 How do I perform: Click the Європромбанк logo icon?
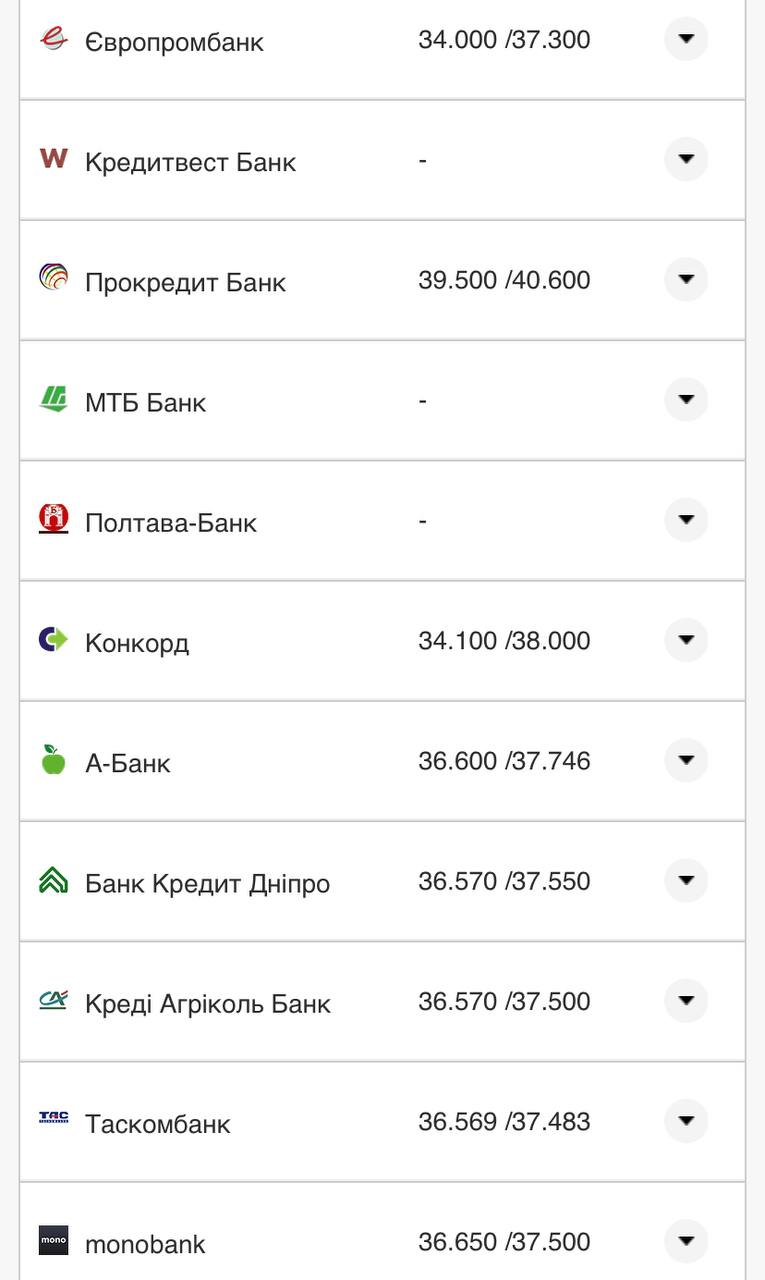[55, 40]
